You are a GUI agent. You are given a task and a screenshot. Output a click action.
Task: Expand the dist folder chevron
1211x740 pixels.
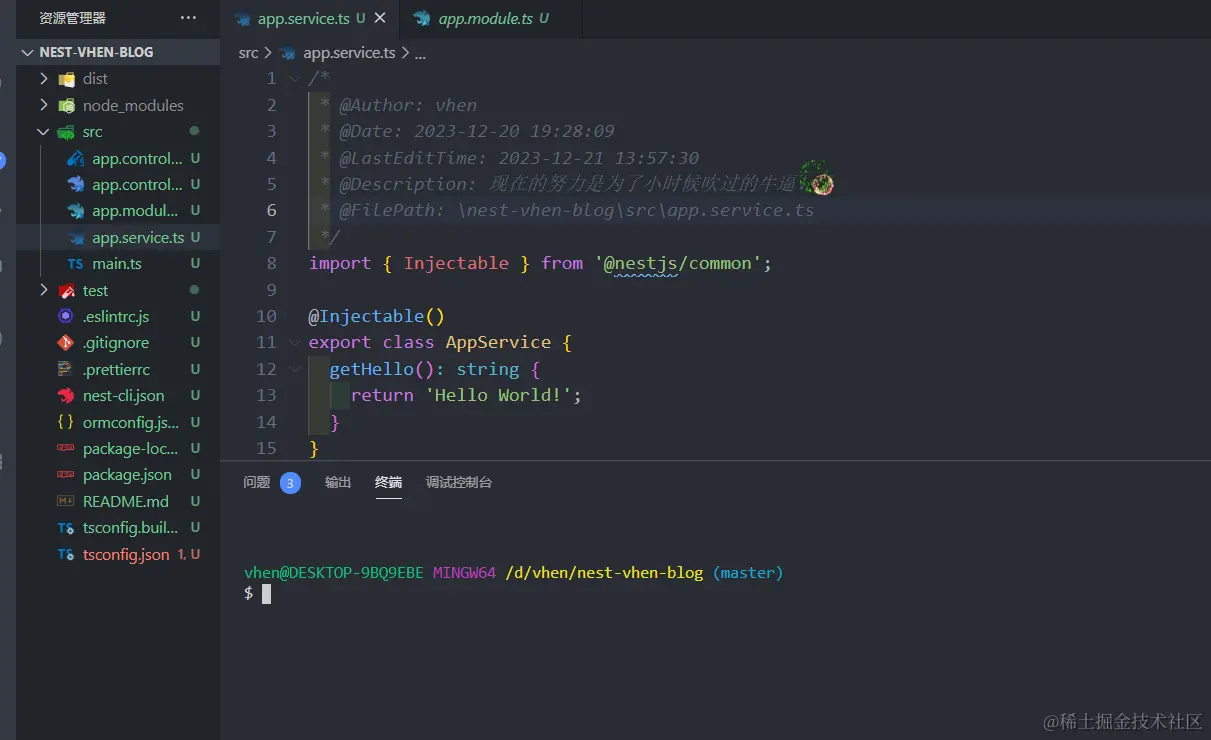[x=43, y=79]
